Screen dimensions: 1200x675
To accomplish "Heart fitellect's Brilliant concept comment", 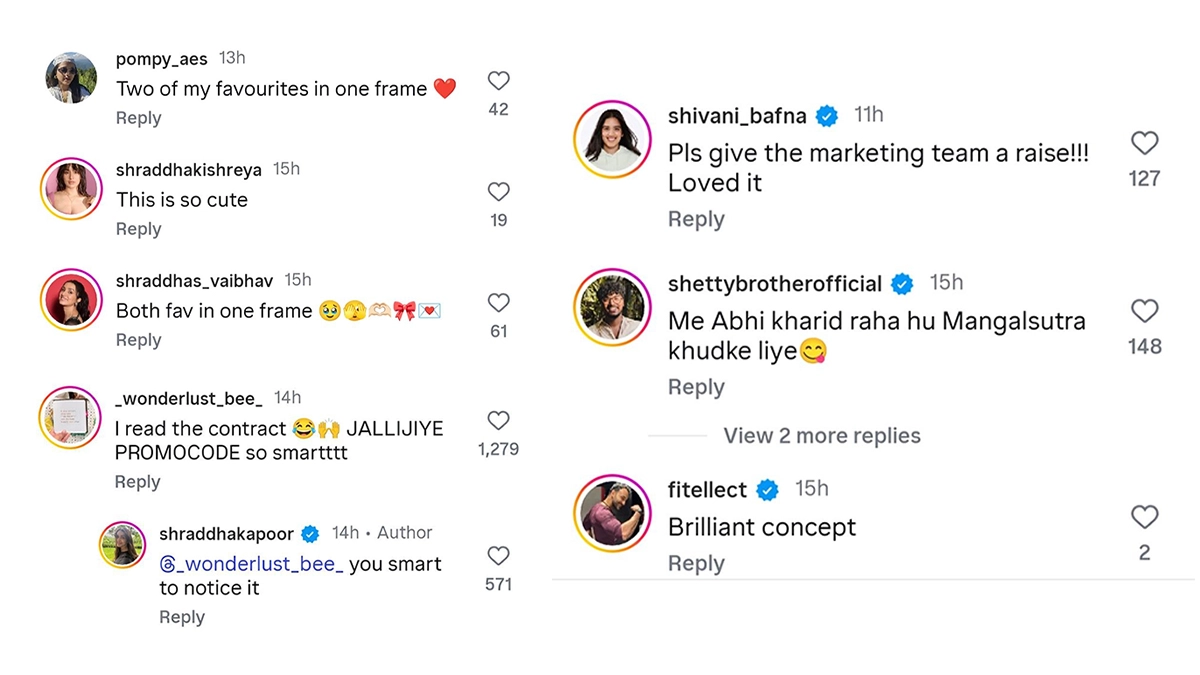I will coord(1144,518).
